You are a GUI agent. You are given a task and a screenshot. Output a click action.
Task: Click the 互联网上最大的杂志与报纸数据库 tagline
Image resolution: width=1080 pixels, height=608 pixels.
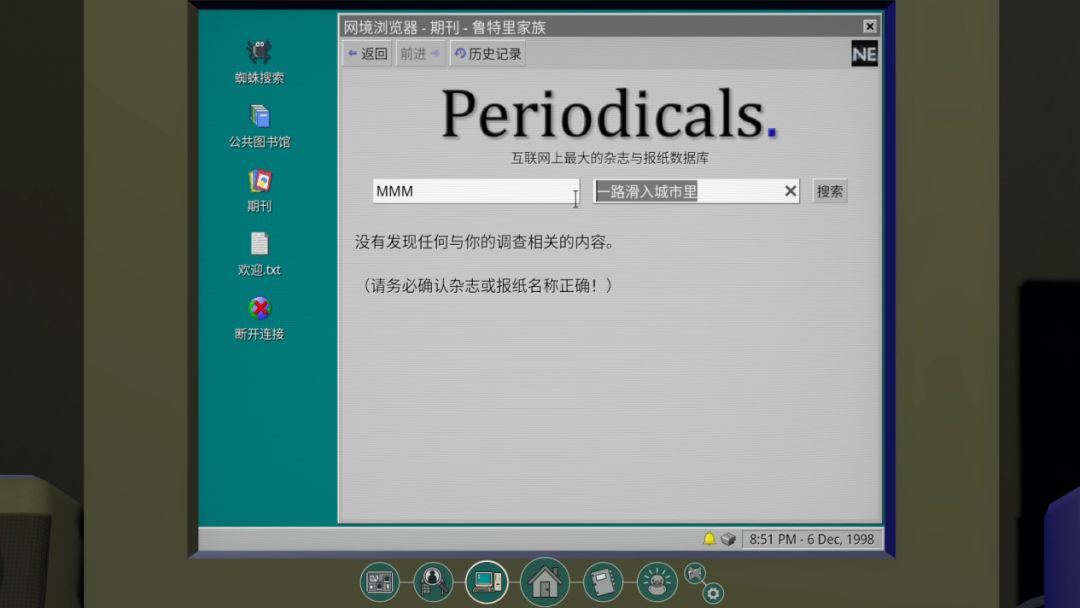click(610, 158)
